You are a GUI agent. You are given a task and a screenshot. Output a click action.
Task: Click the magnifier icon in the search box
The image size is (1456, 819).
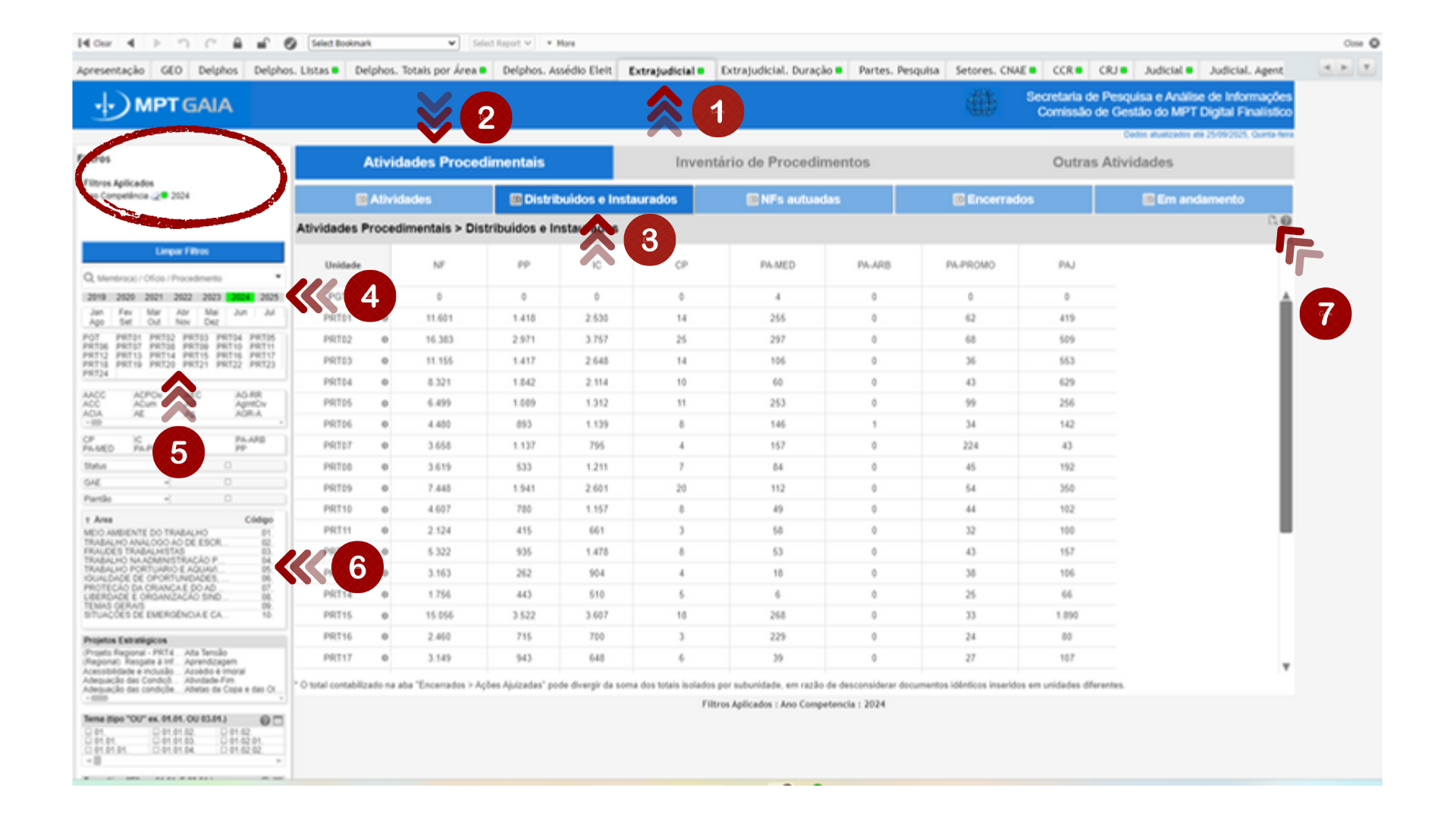[x=89, y=278]
